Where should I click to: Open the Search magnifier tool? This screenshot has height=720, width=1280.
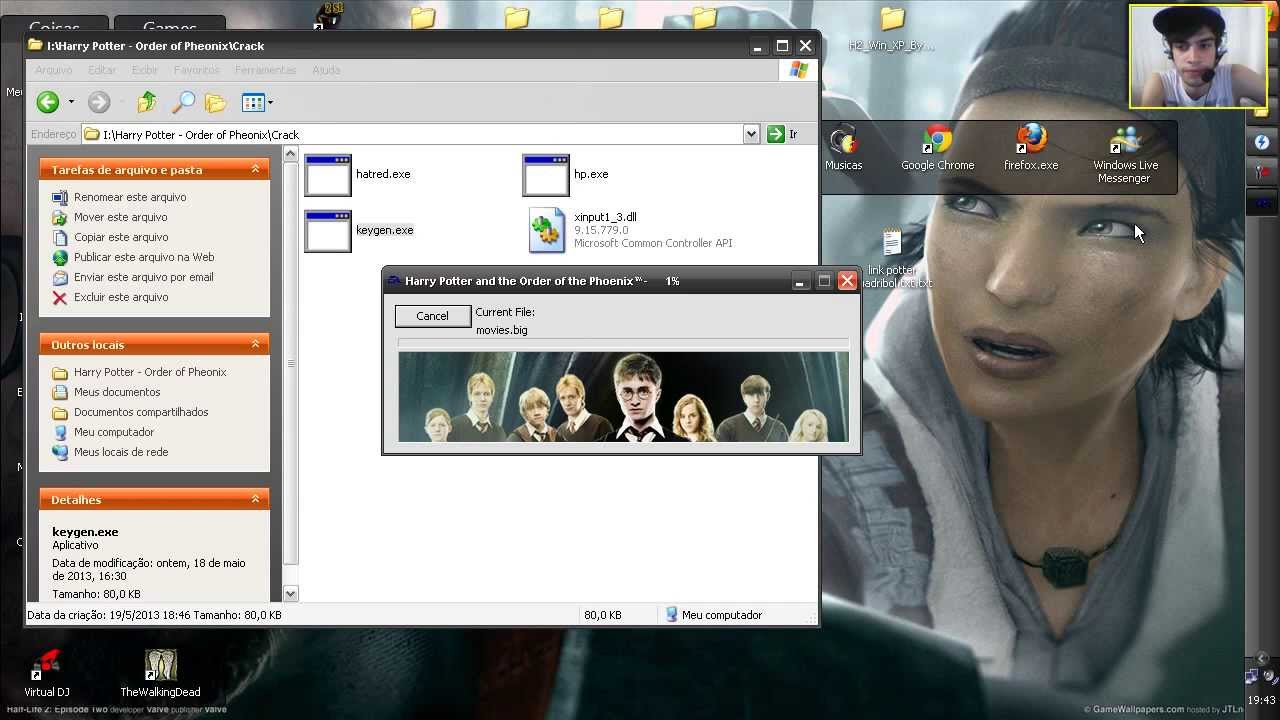(183, 102)
